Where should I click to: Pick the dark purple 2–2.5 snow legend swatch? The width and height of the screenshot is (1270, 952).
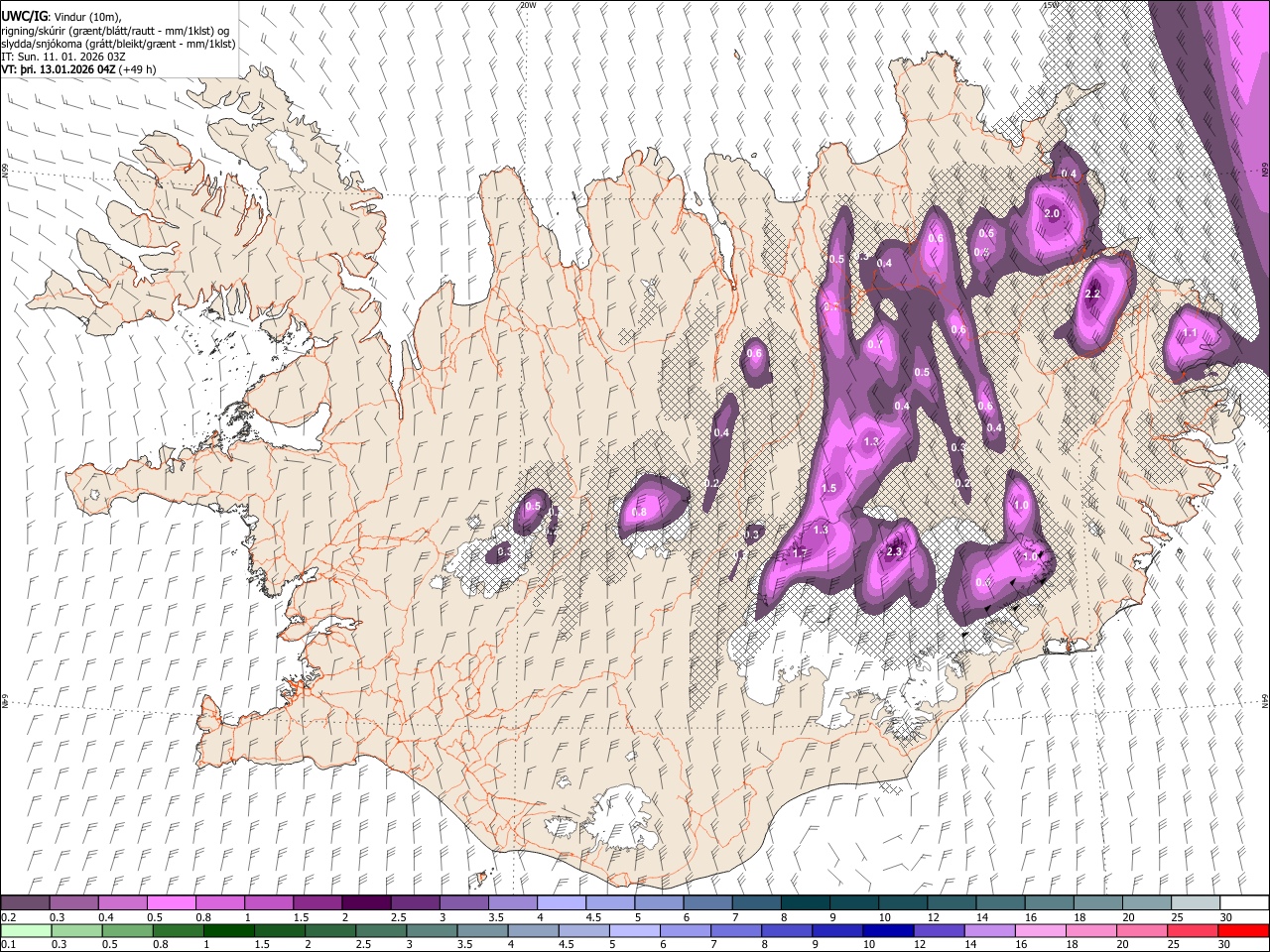[365, 903]
